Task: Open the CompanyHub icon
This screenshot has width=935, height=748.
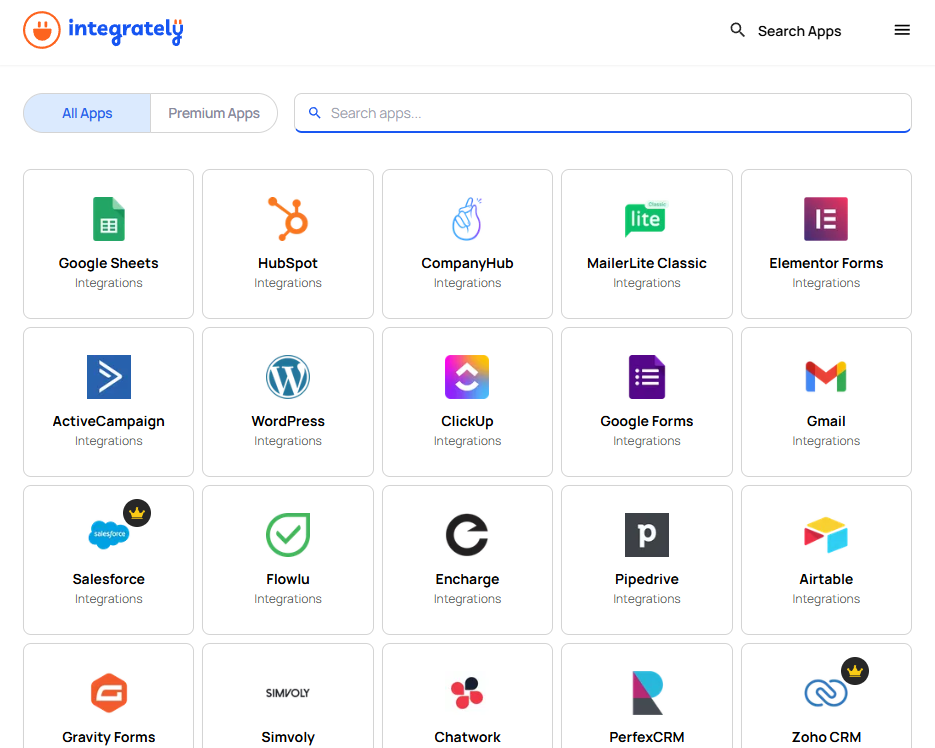Action: coord(467,219)
